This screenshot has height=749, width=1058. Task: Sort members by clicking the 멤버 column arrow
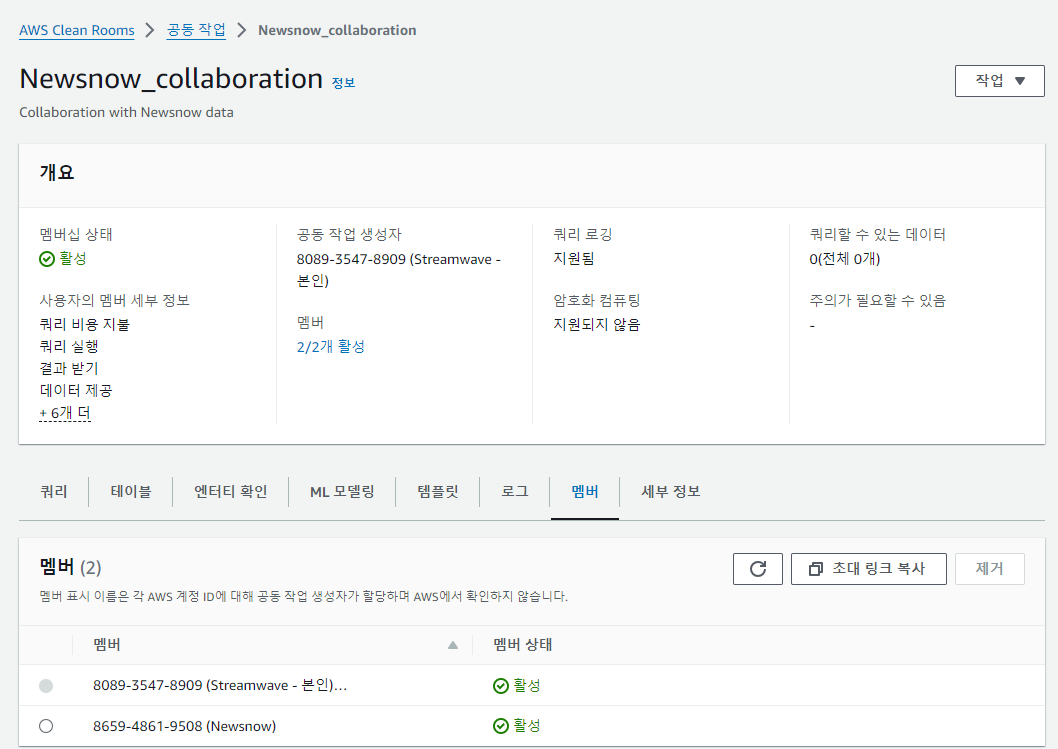[453, 645]
